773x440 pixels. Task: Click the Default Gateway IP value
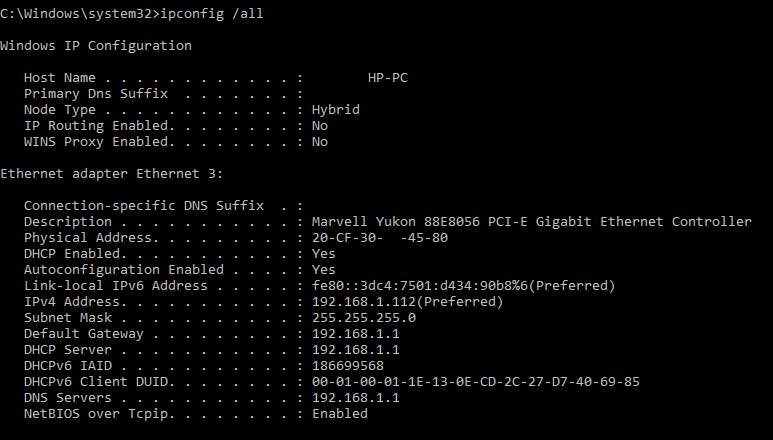[x=355, y=333]
